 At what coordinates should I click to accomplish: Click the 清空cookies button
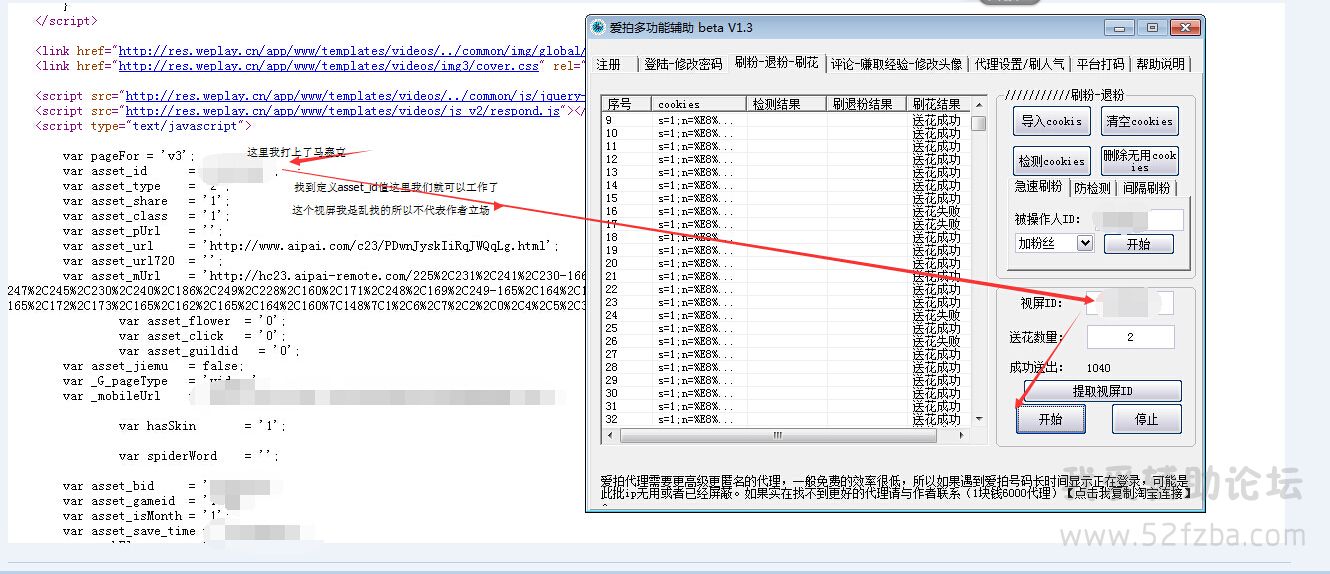[1138, 122]
